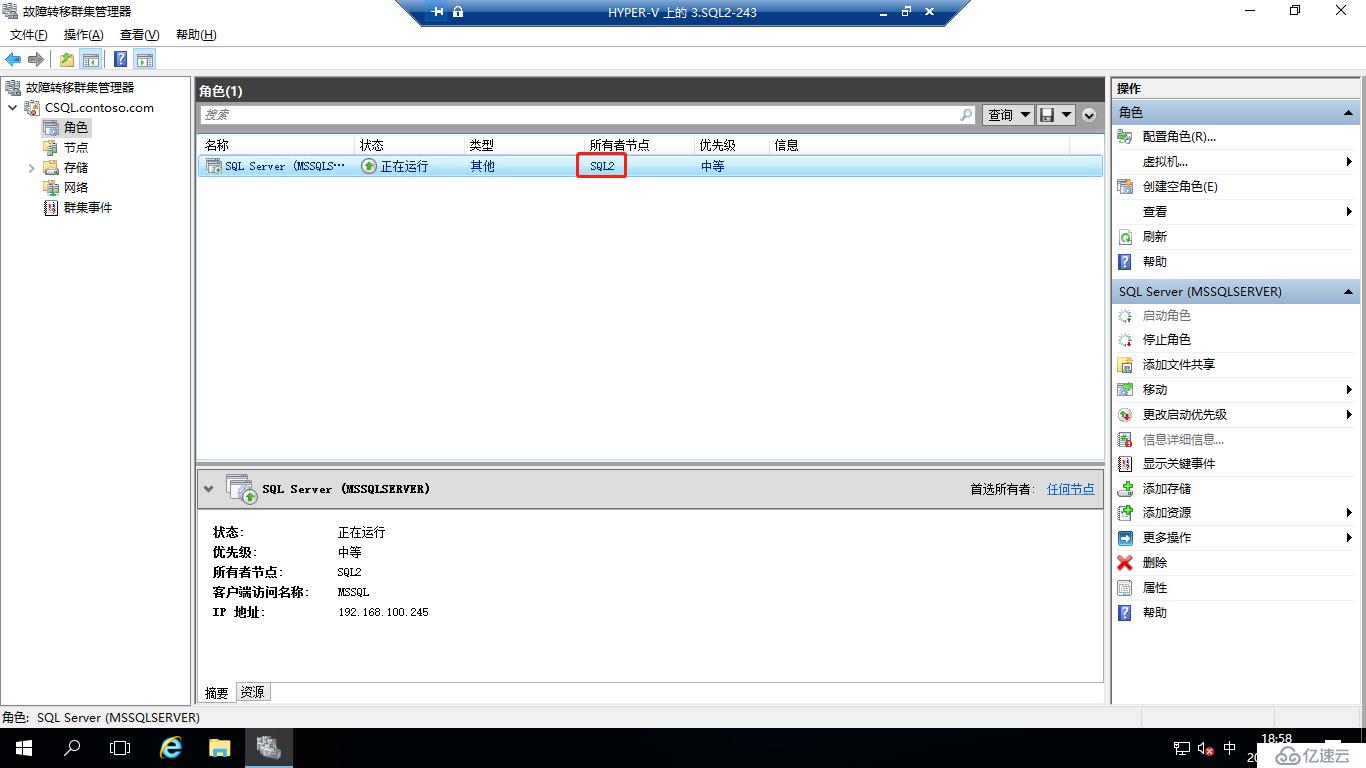Click the taskbar search magnifier icon
This screenshot has width=1366, height=768.
tap(72, 748)
